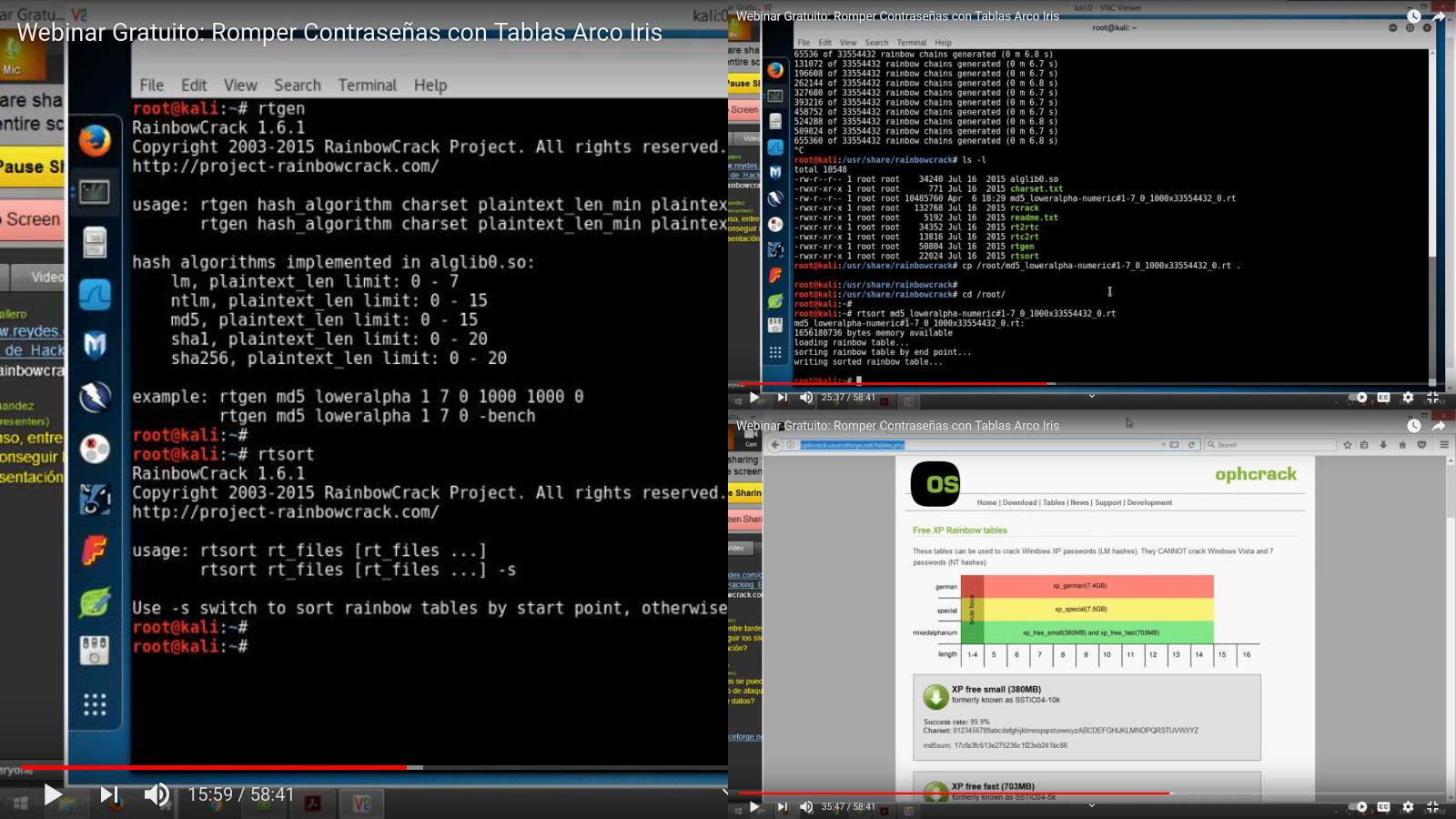Exit full screen on the top-right video
Viewport: 1456px width, 819px height.
[x=1432, y=398]
